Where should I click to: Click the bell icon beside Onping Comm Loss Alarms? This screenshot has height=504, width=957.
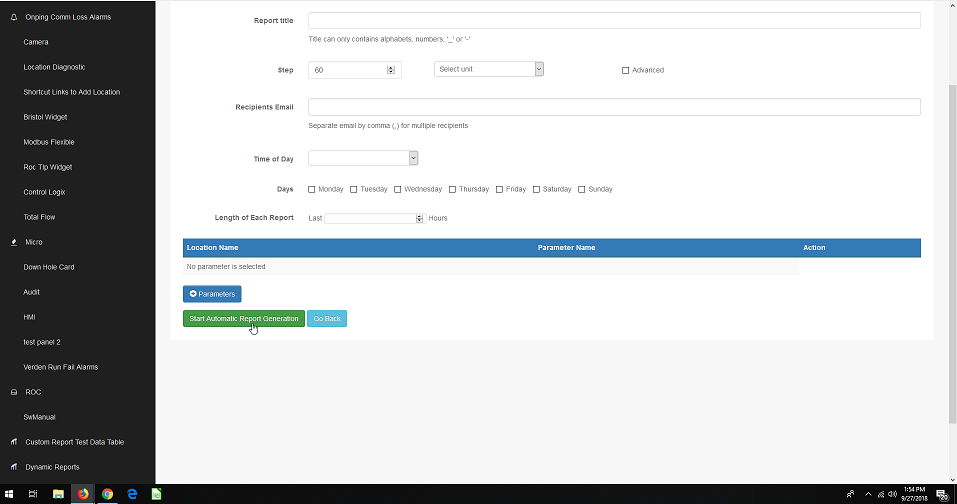click(x=14, y=17)
